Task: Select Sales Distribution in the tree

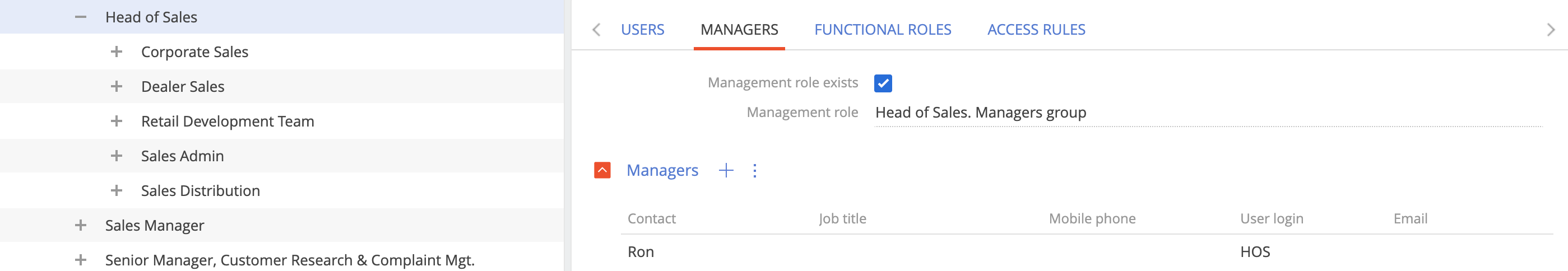Action: [200, 191]
